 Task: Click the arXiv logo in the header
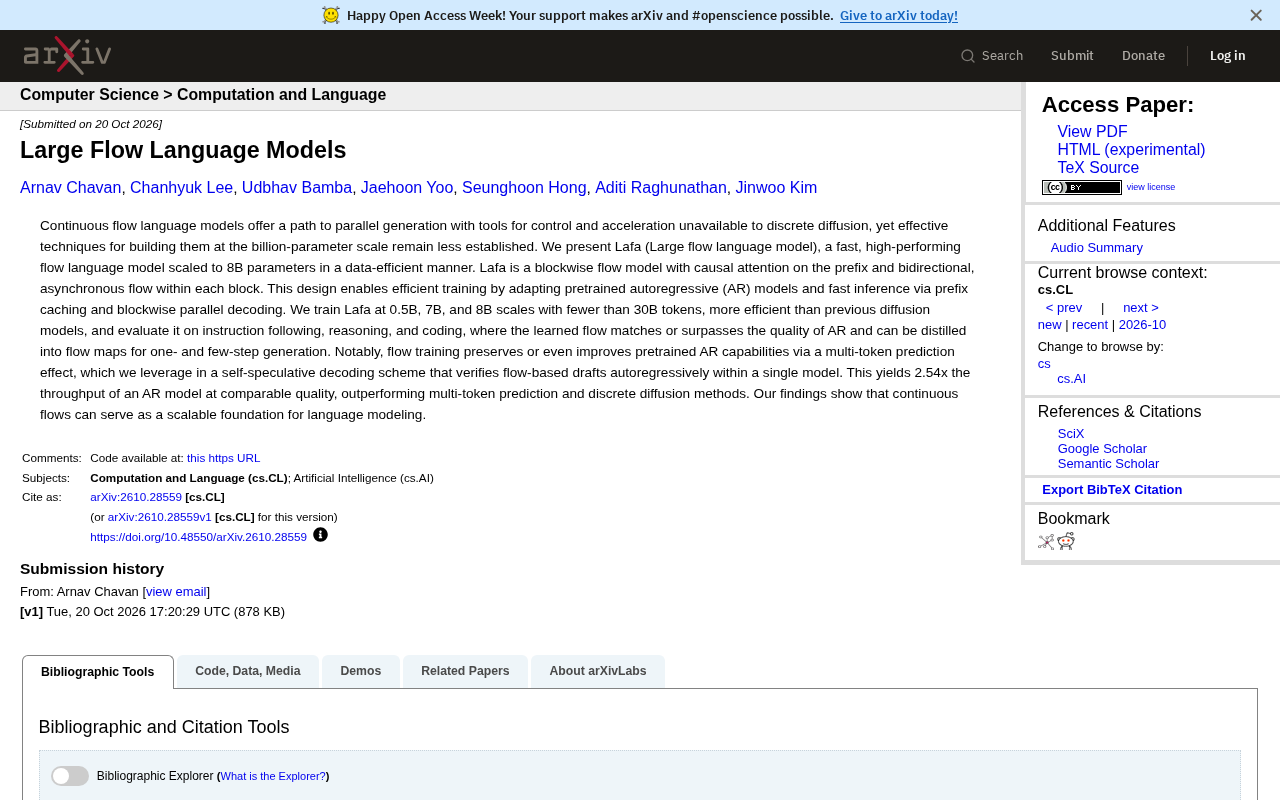point(67,55)
